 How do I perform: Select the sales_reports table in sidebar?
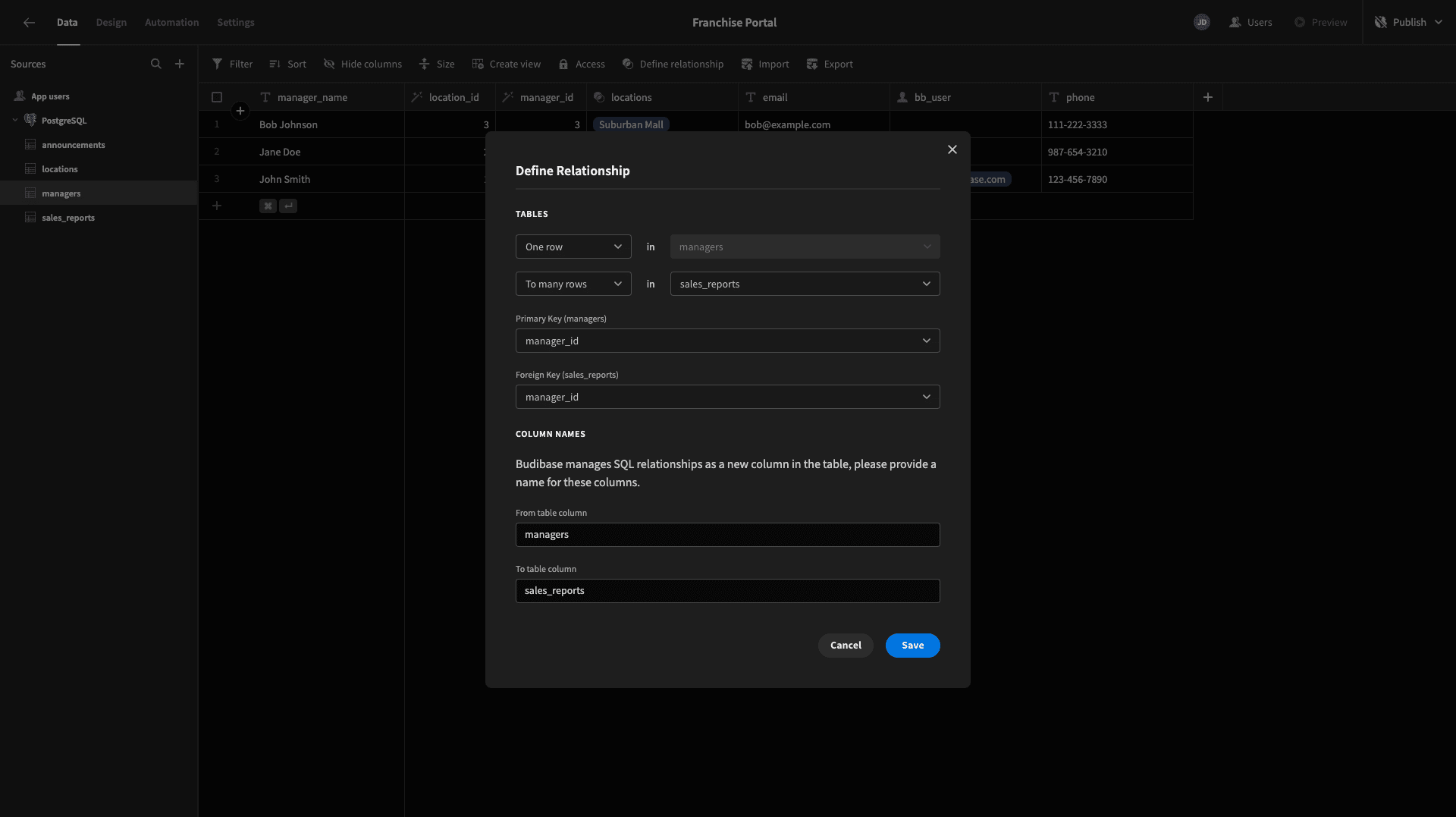(x=99, y=217)
